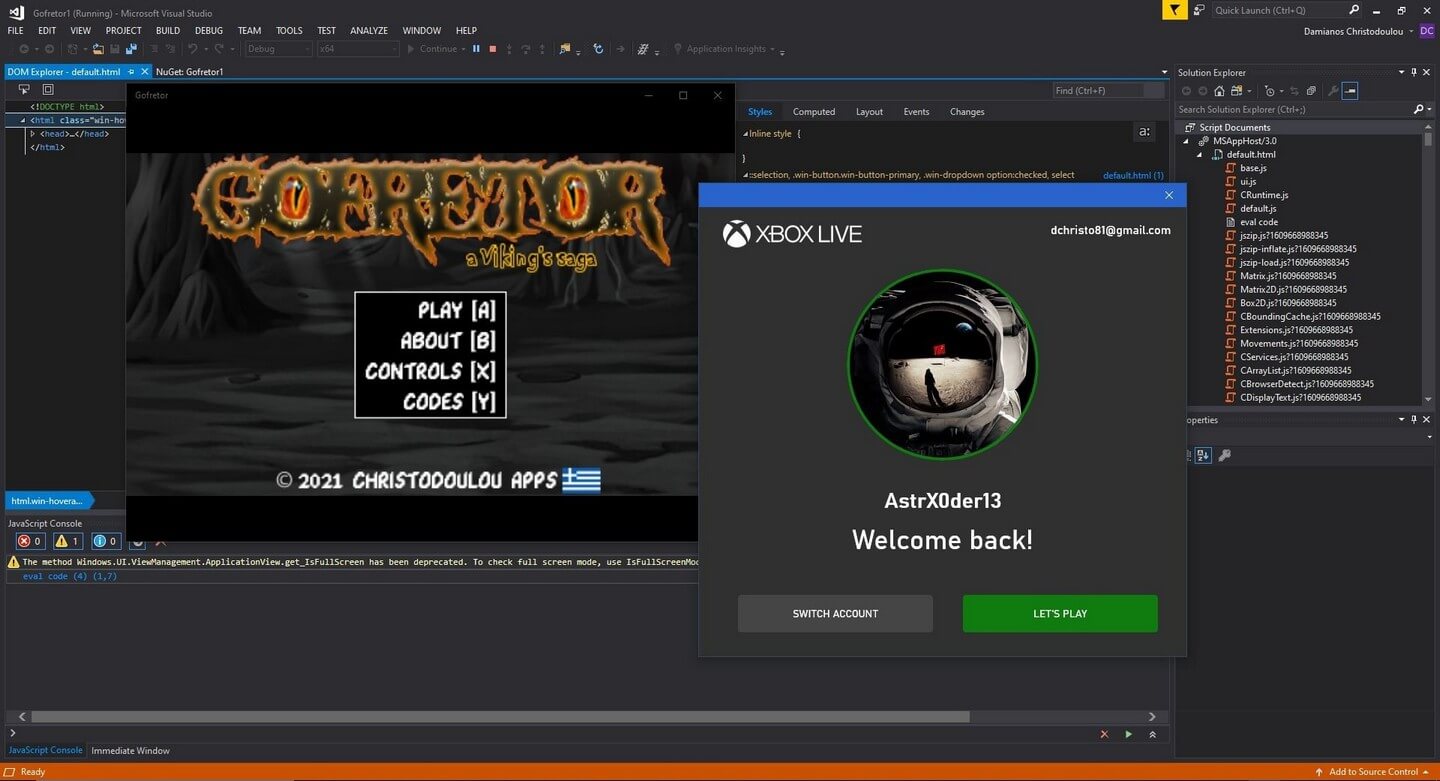The height and width of the screenshot is (781, 1440).
Task: Expand the head element in DOM tree
Action: [33, 134]
